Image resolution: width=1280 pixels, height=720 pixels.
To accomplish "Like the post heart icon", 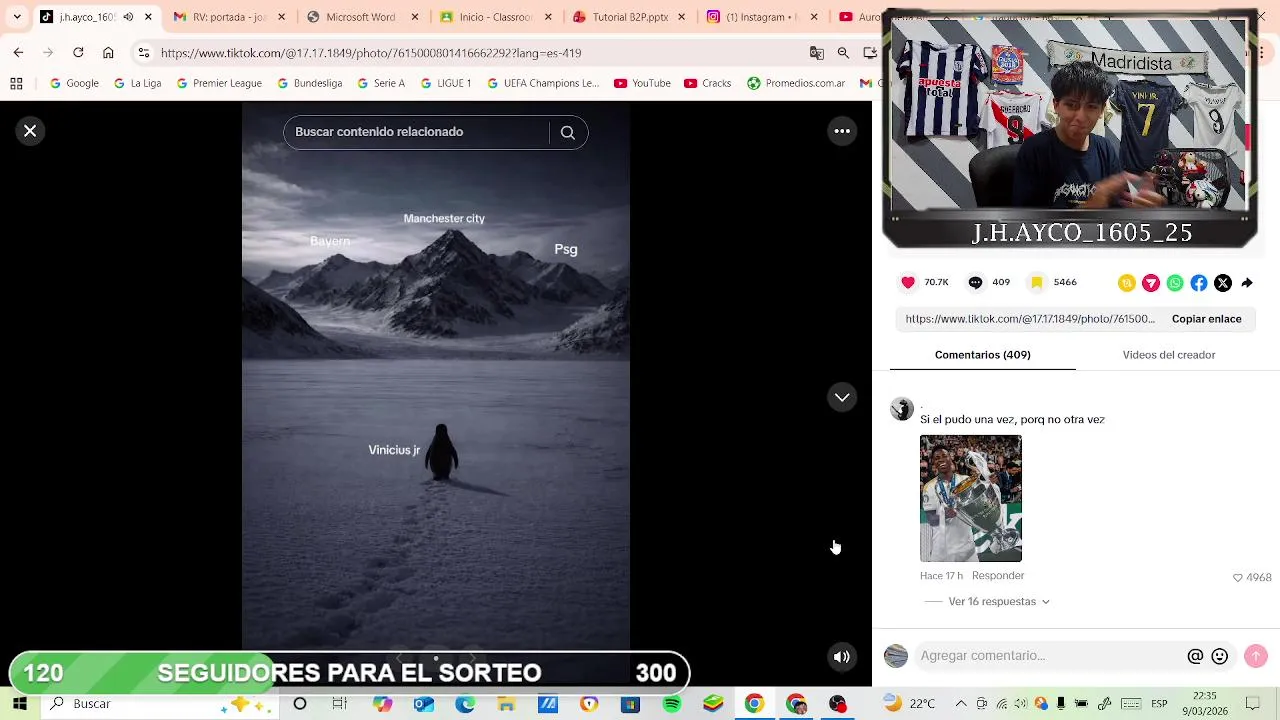I will tap(908, 283).
